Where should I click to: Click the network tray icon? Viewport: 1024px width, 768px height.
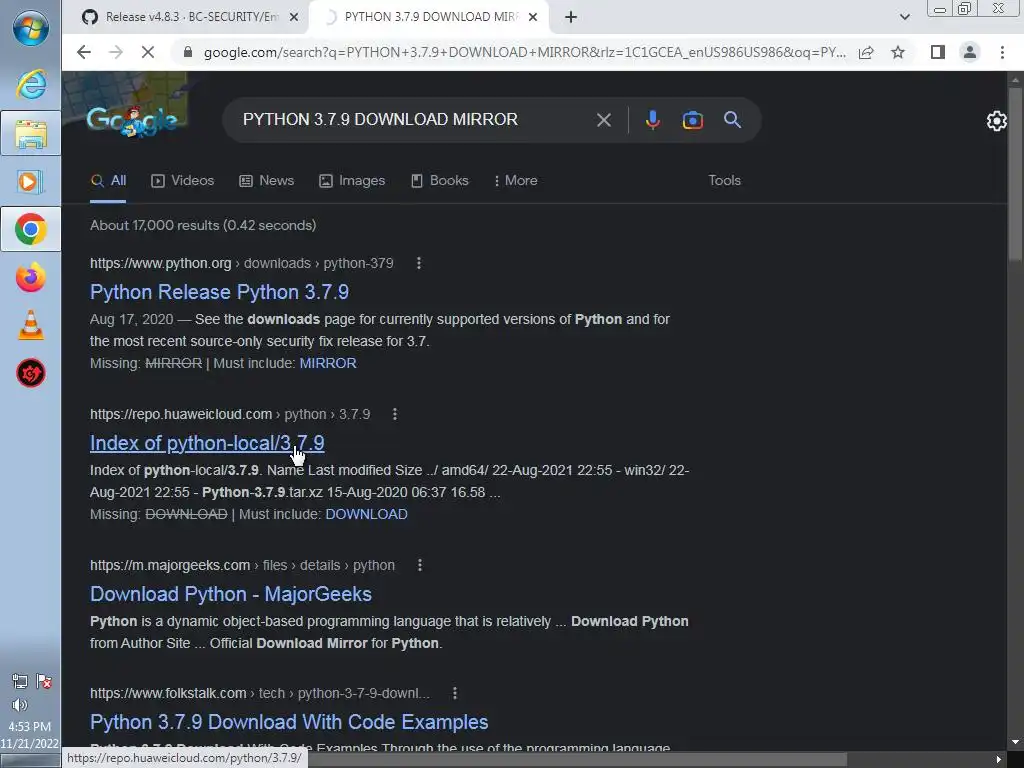click(20, 682)
